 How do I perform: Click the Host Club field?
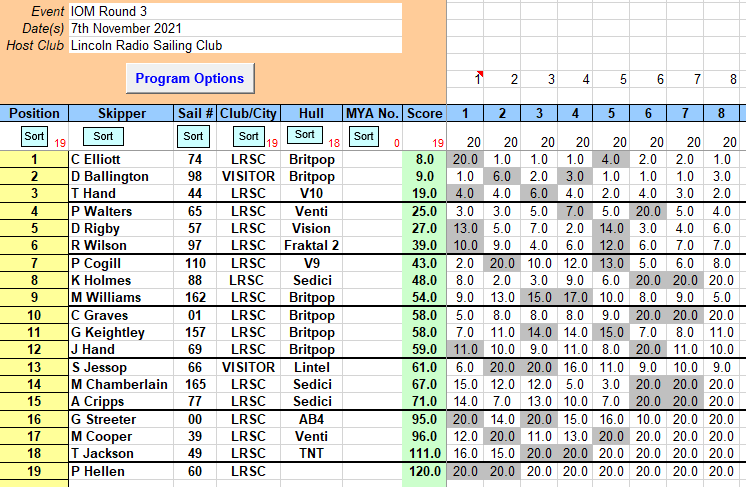tap(235, 45)
